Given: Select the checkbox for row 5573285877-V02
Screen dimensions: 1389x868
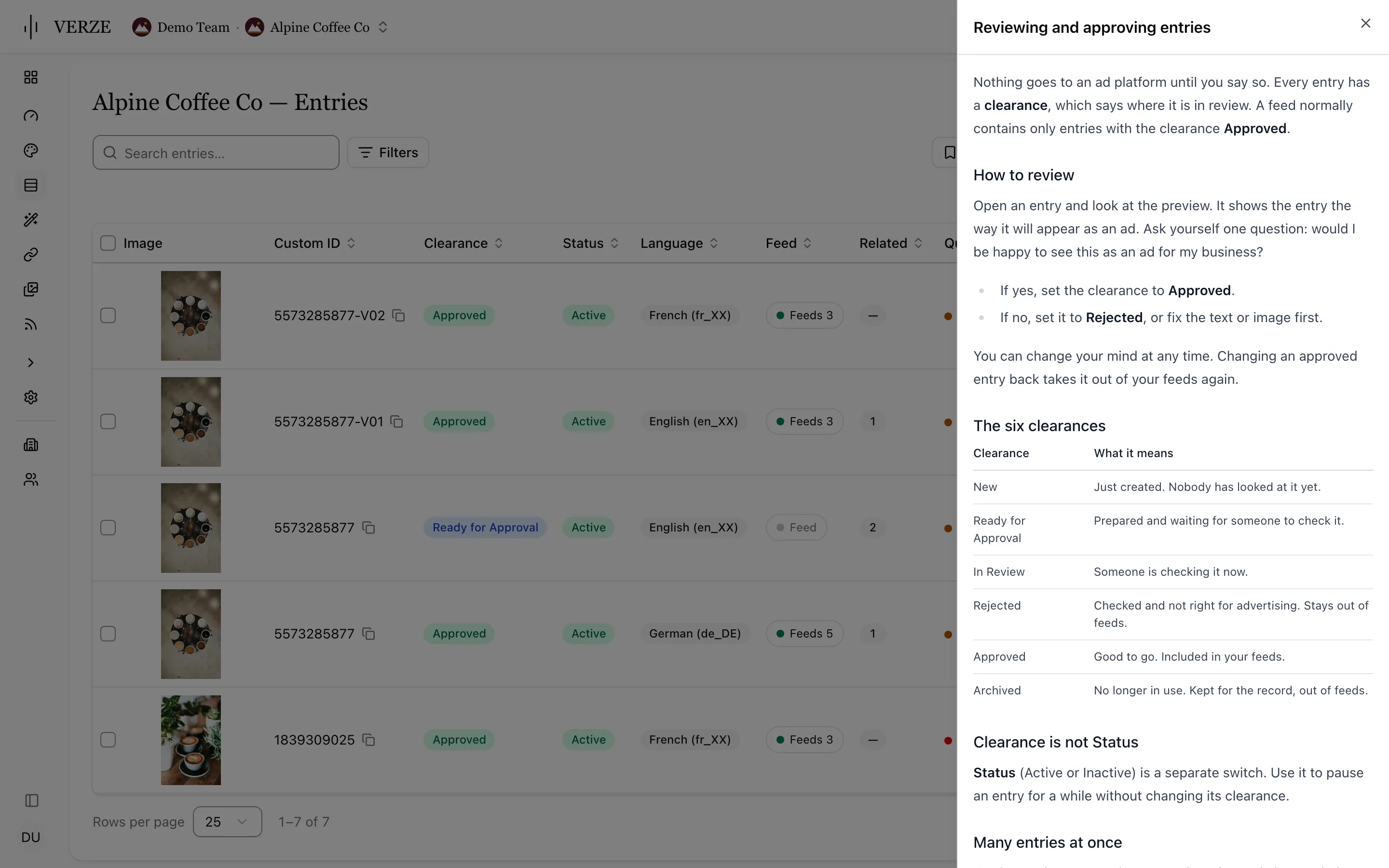Looking at the screenshot, I should pos(108,316).
